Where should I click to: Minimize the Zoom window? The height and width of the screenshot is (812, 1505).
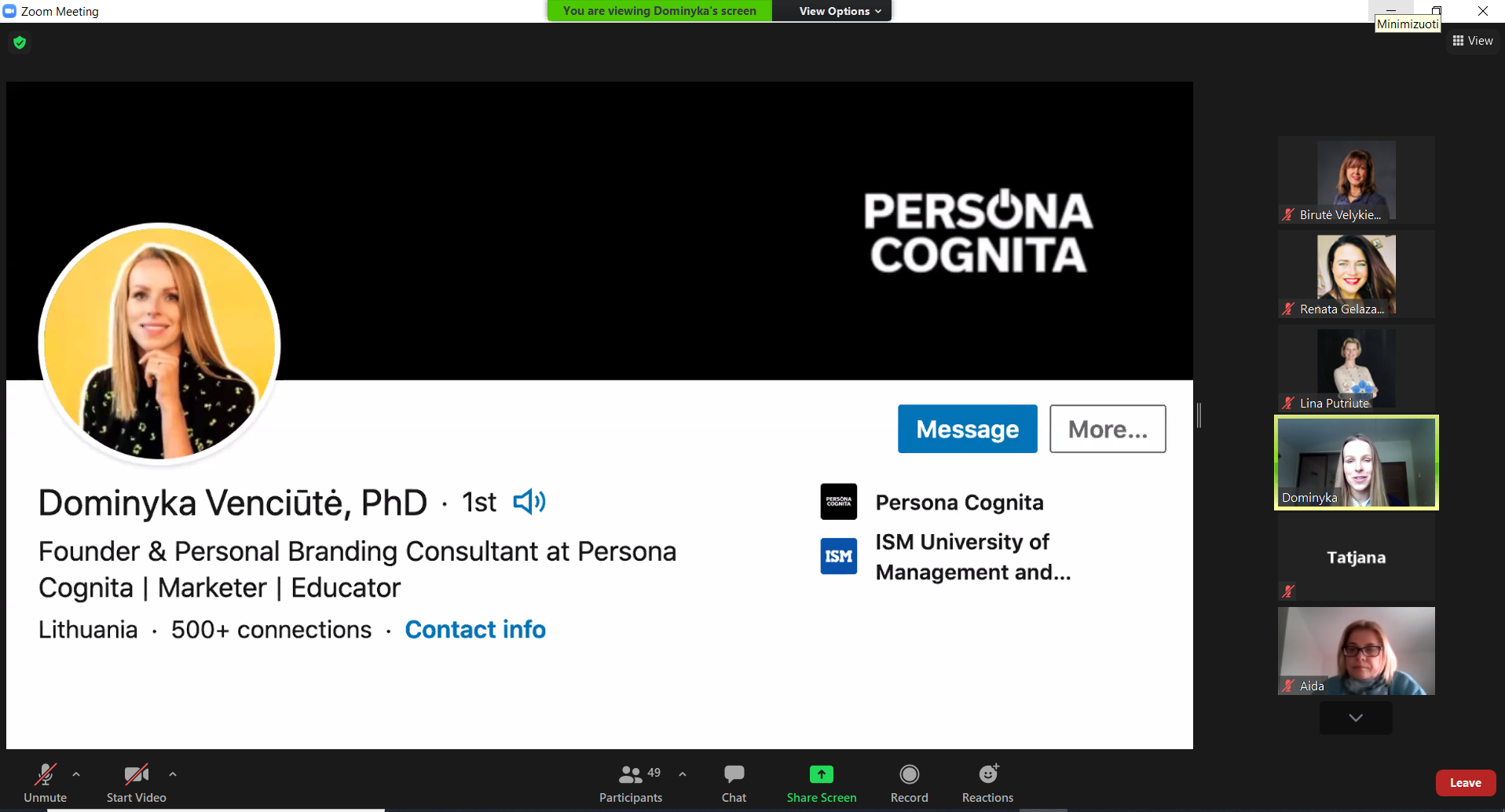[1391, 11]
